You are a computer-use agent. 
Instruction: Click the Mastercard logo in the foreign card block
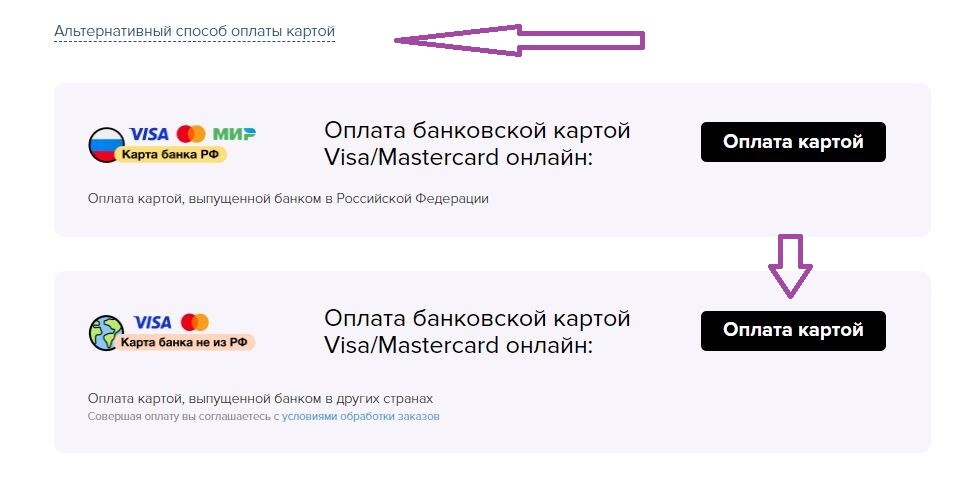(x=194, y=322)
